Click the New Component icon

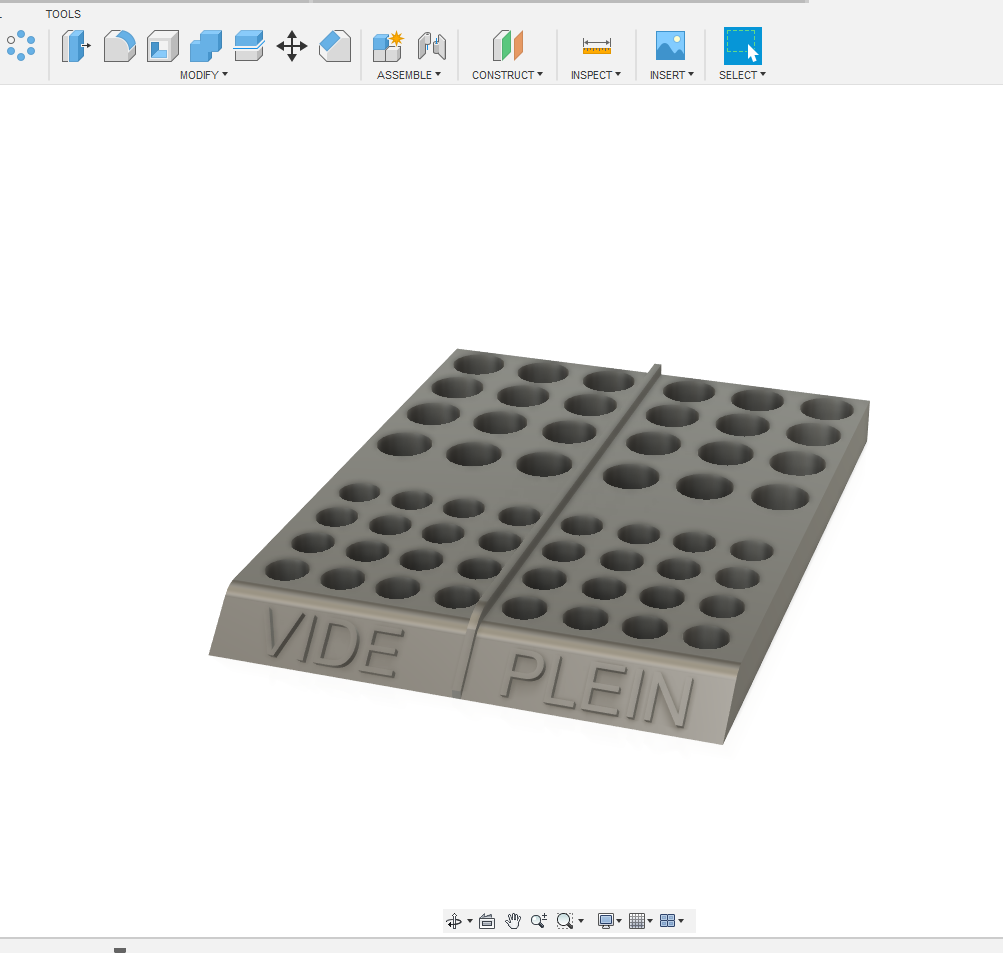point(388,46)
